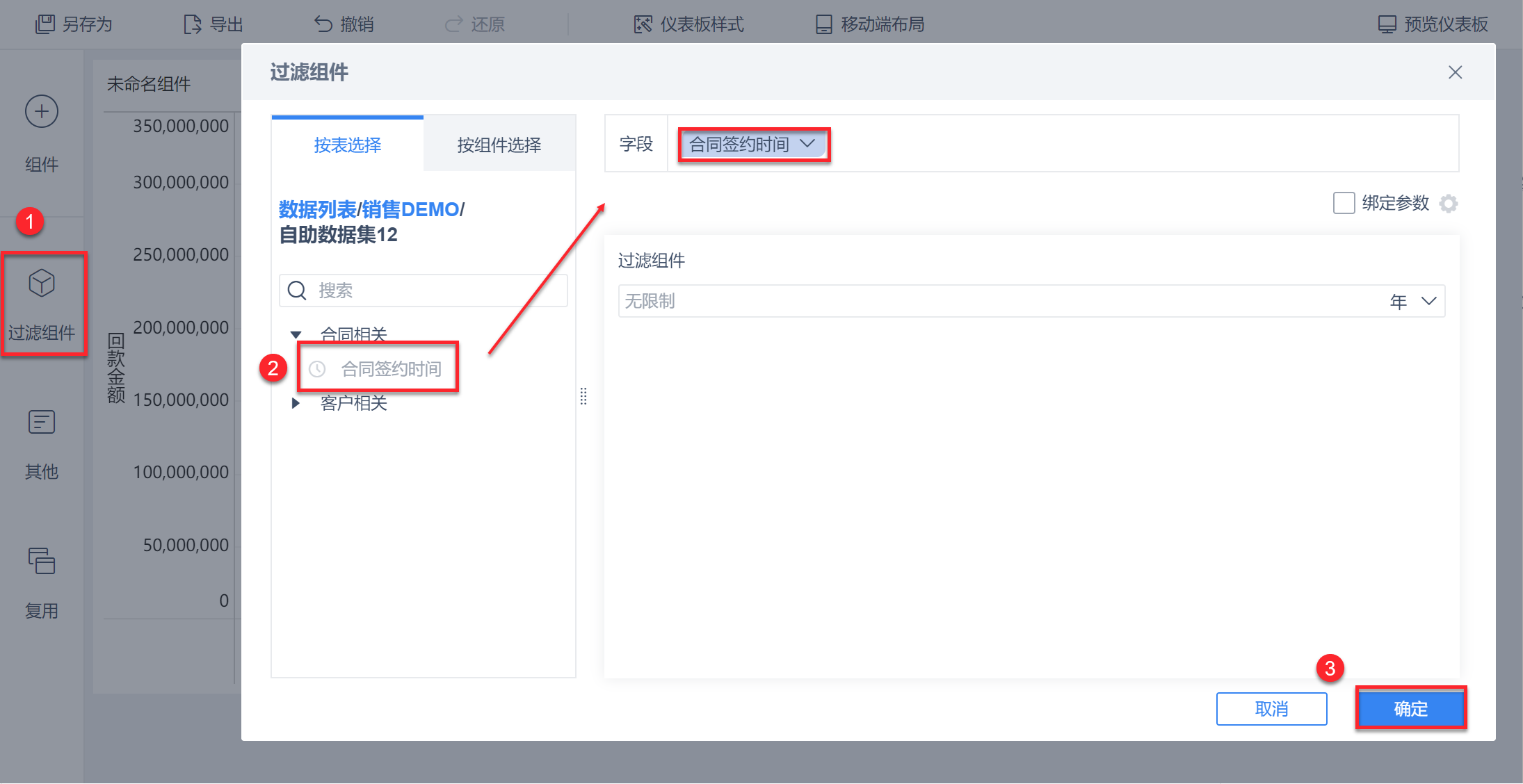1523x784 pixels.
Task: Click the 撤销 undo icon
Action: [x=323, y=24]
